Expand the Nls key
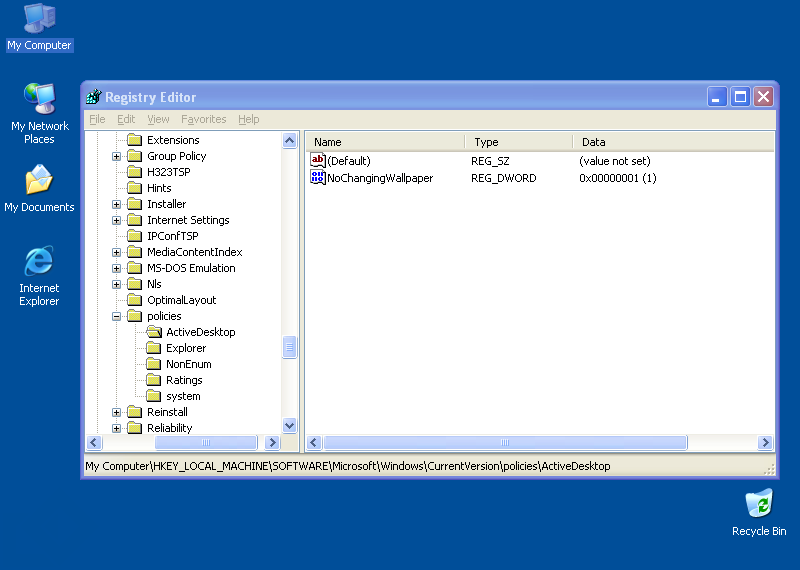The width and height of the screenshot is (800, 570). tap(116, 284)
